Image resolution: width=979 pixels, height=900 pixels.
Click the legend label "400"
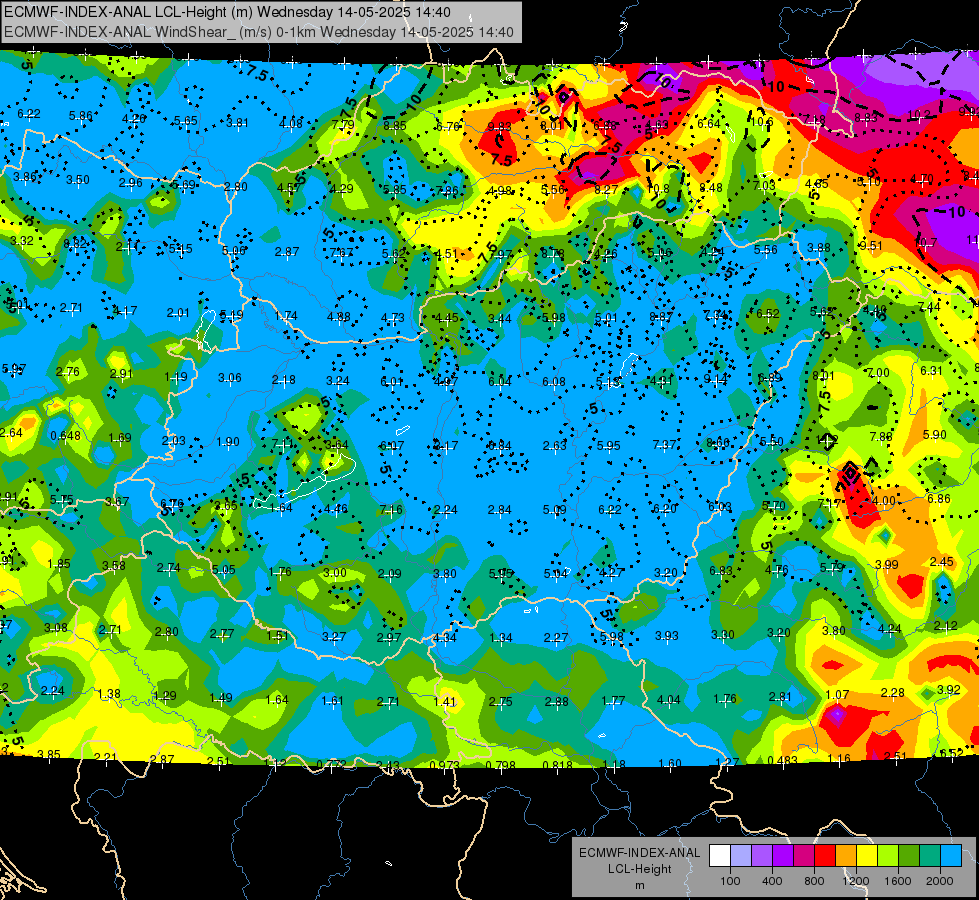[772, 881]
